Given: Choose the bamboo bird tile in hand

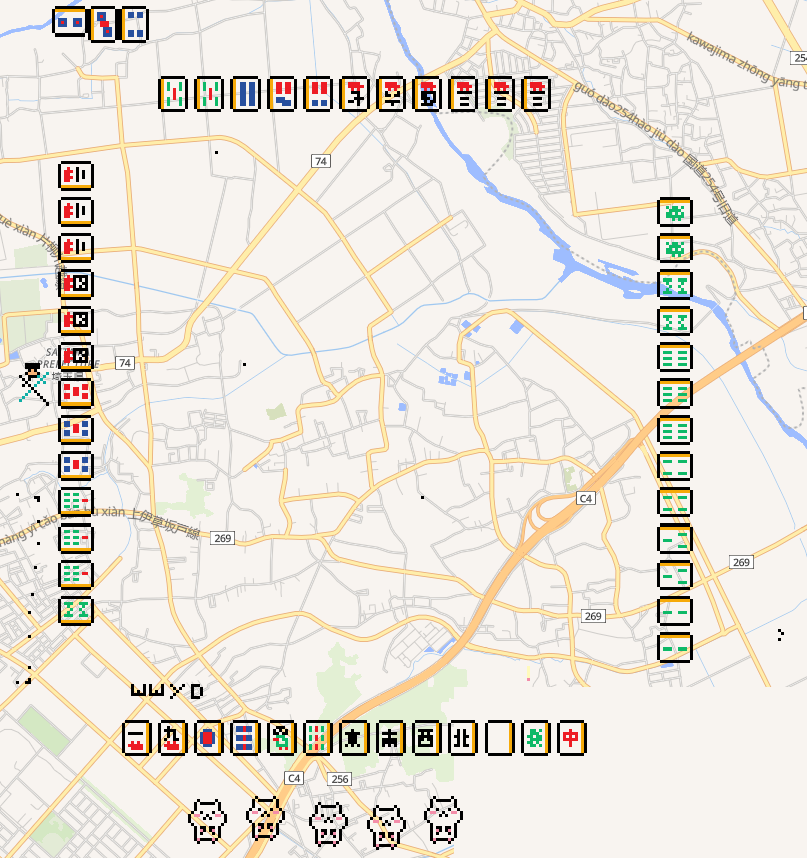Looking at the screenshot, I should pos(281,738).
